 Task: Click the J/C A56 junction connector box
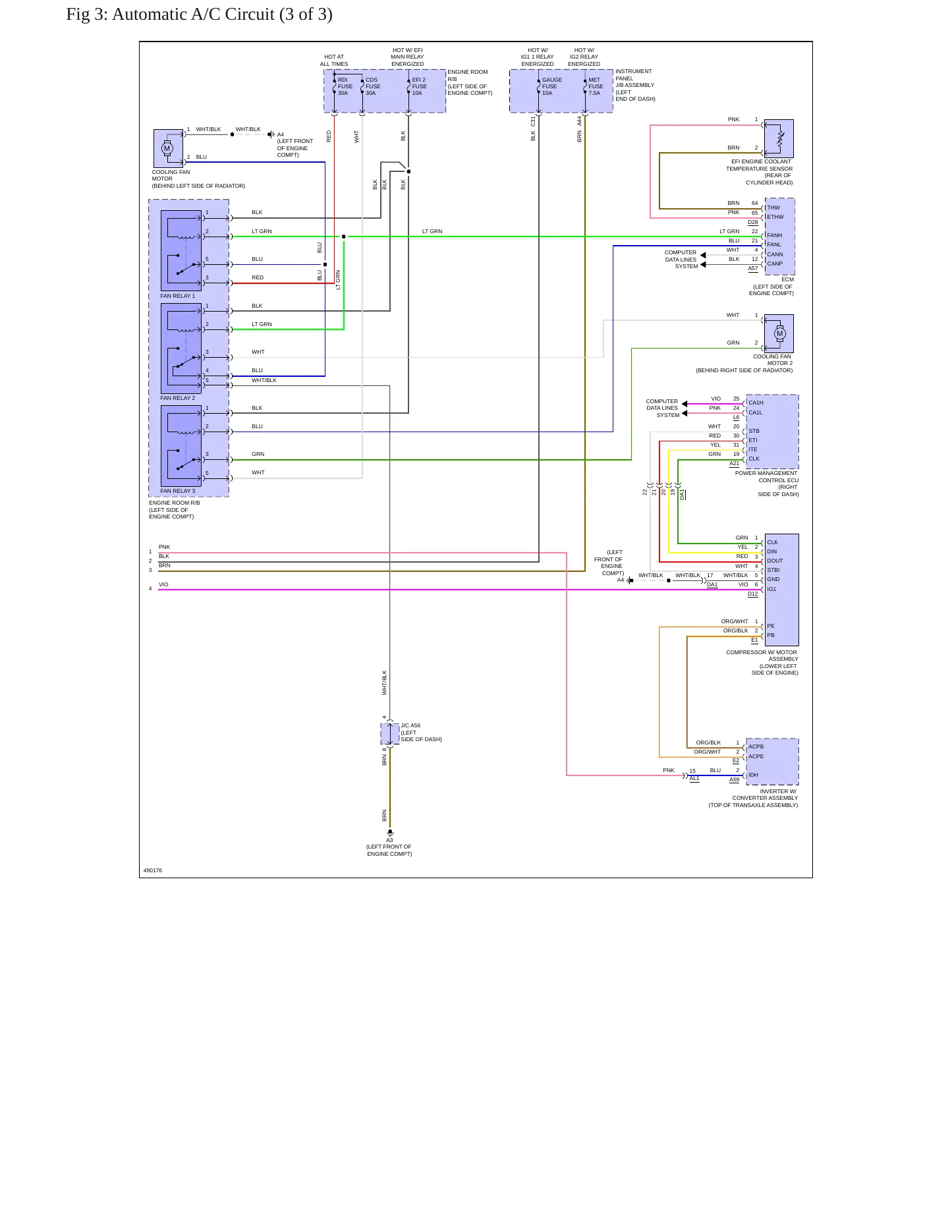pos(390,733)
